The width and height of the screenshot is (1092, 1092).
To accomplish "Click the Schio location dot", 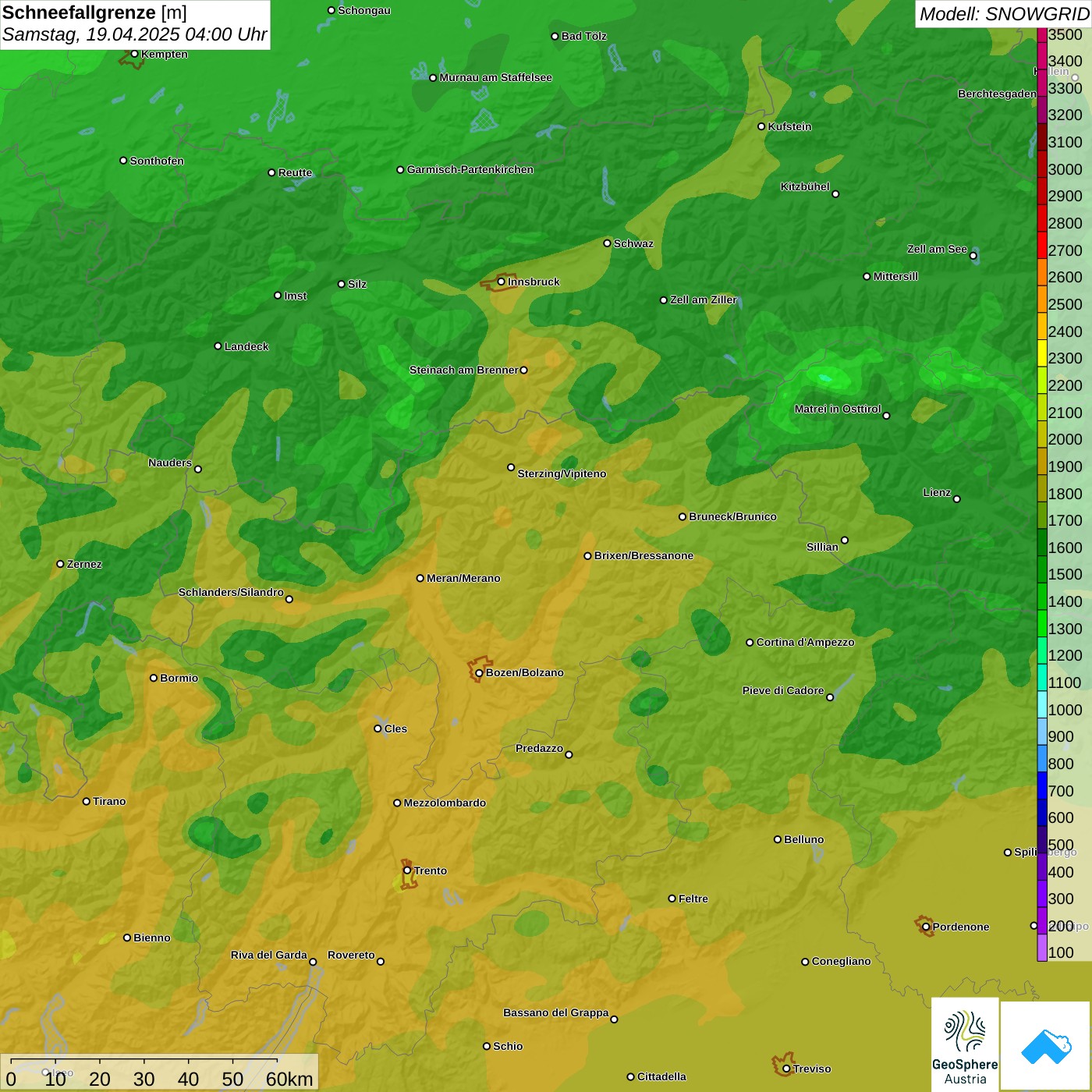I will [x=487, y=1046].
